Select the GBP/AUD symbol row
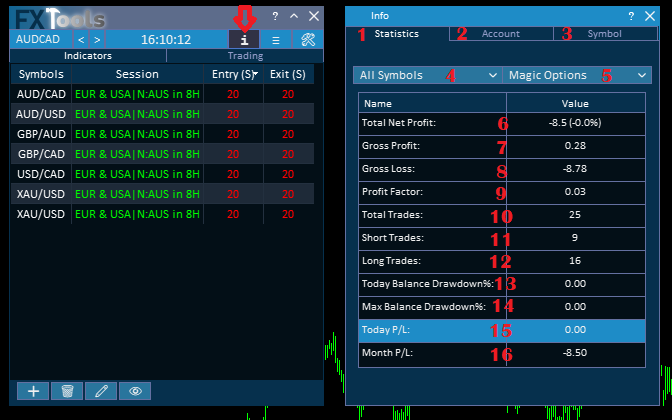The image size is (672, 420). [162, 134]
